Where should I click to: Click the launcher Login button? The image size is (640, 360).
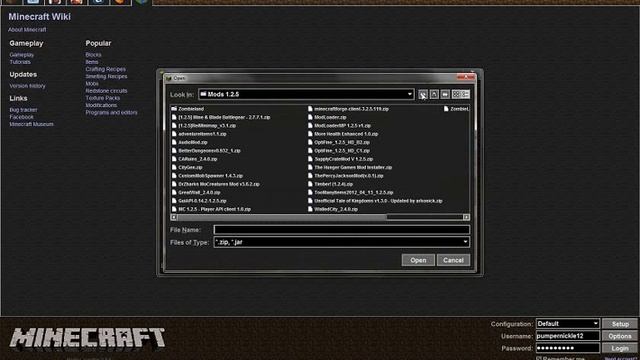coord(620,348)
